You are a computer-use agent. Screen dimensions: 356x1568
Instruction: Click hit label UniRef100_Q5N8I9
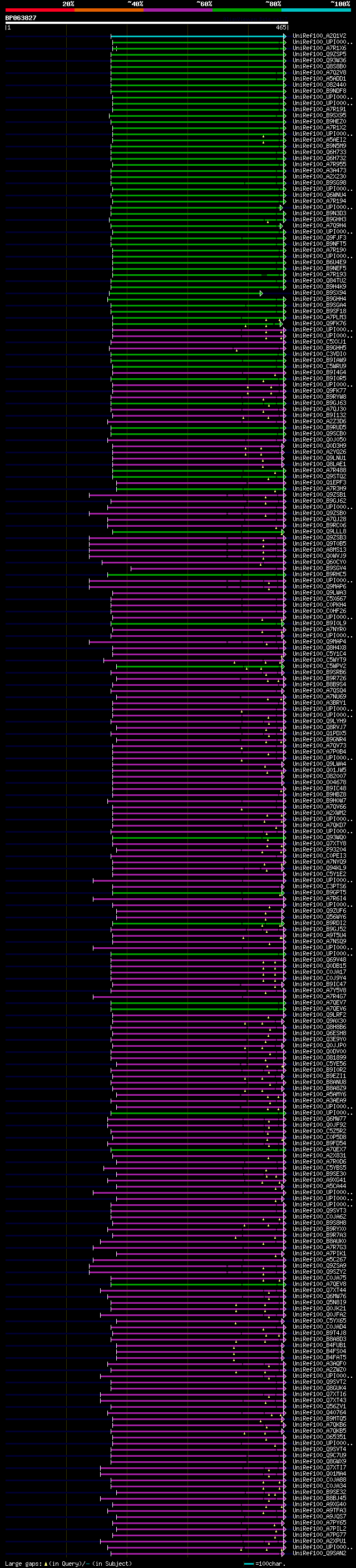pyautogui.click(x=319, y=1303)
